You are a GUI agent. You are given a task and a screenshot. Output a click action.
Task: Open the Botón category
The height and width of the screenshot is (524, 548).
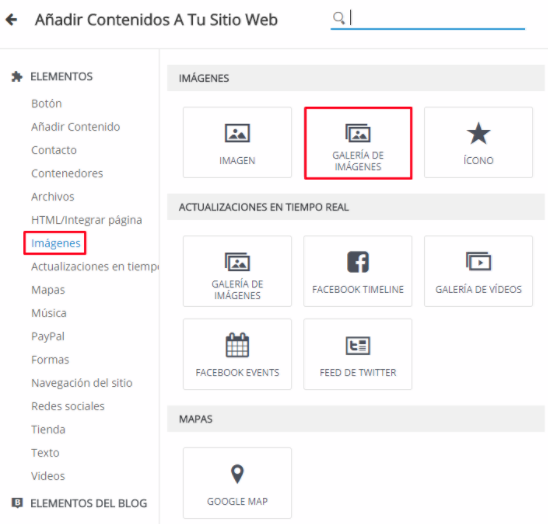pos(46,103)
